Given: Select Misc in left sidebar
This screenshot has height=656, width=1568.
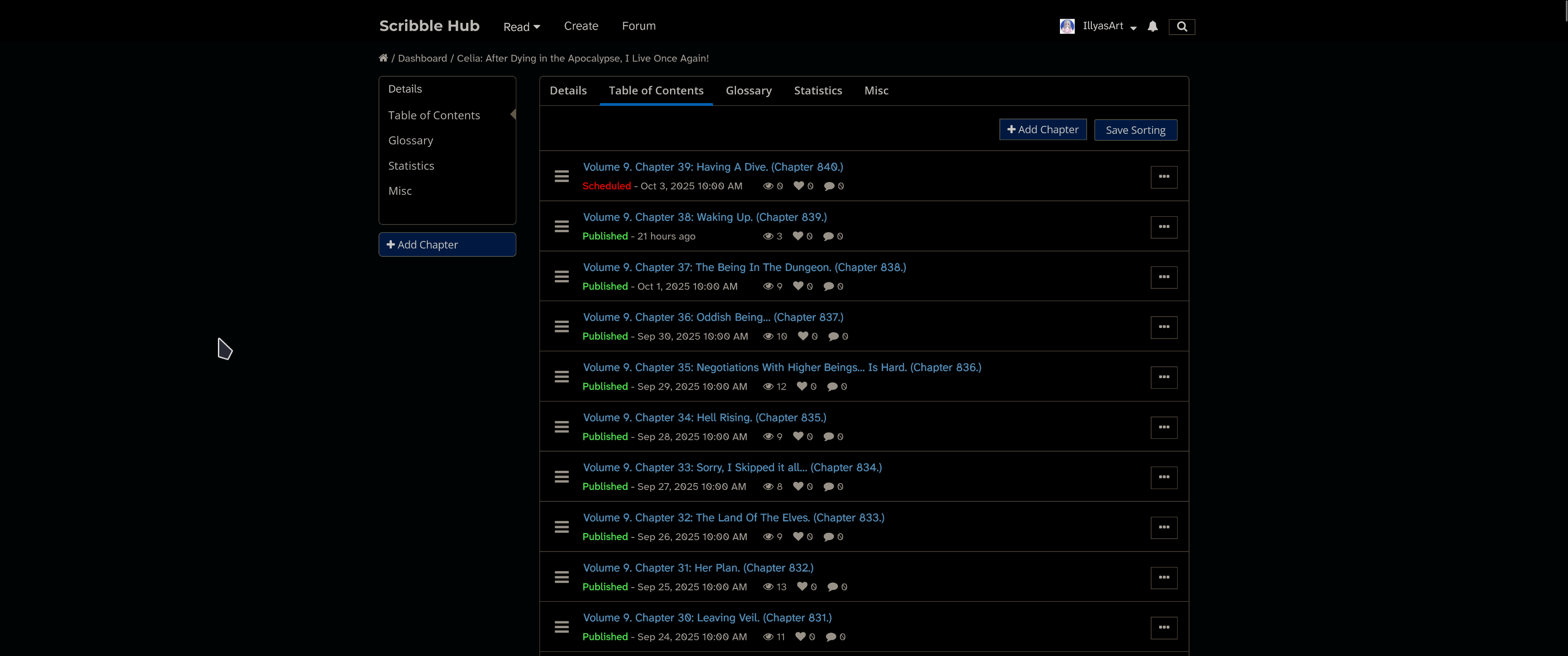Looking at the screenshot, I should (400, 191).
